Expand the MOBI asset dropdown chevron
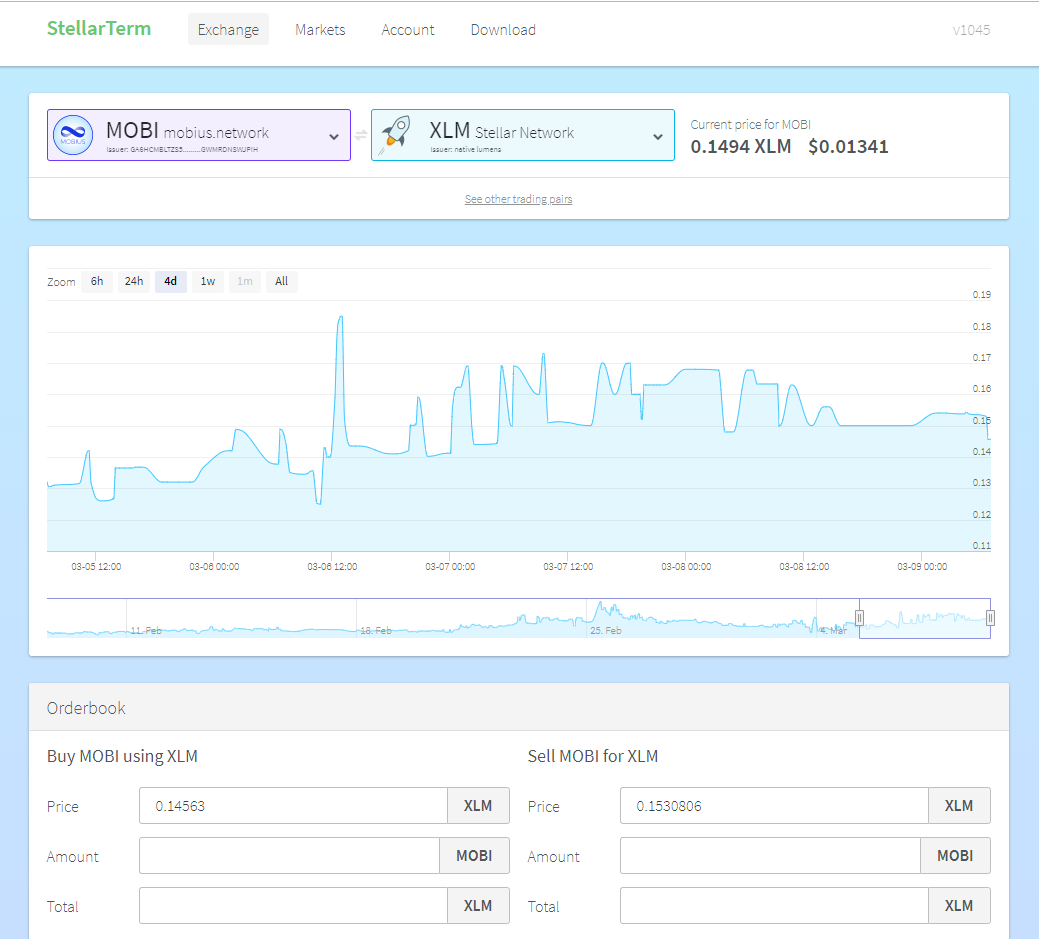The width and height of the screenshot is (1039, 941). click(334, 136)
